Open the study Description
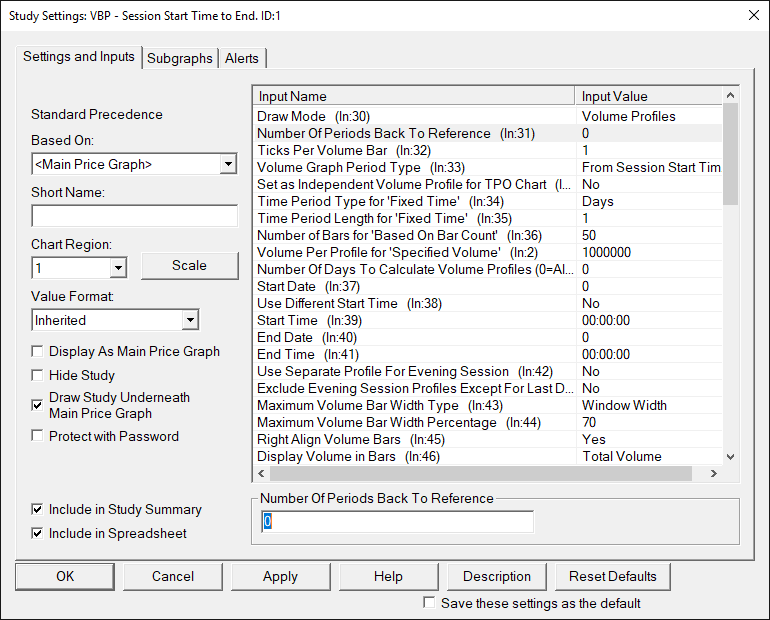The height and width of the screenshot is (620, 770). 497,576
